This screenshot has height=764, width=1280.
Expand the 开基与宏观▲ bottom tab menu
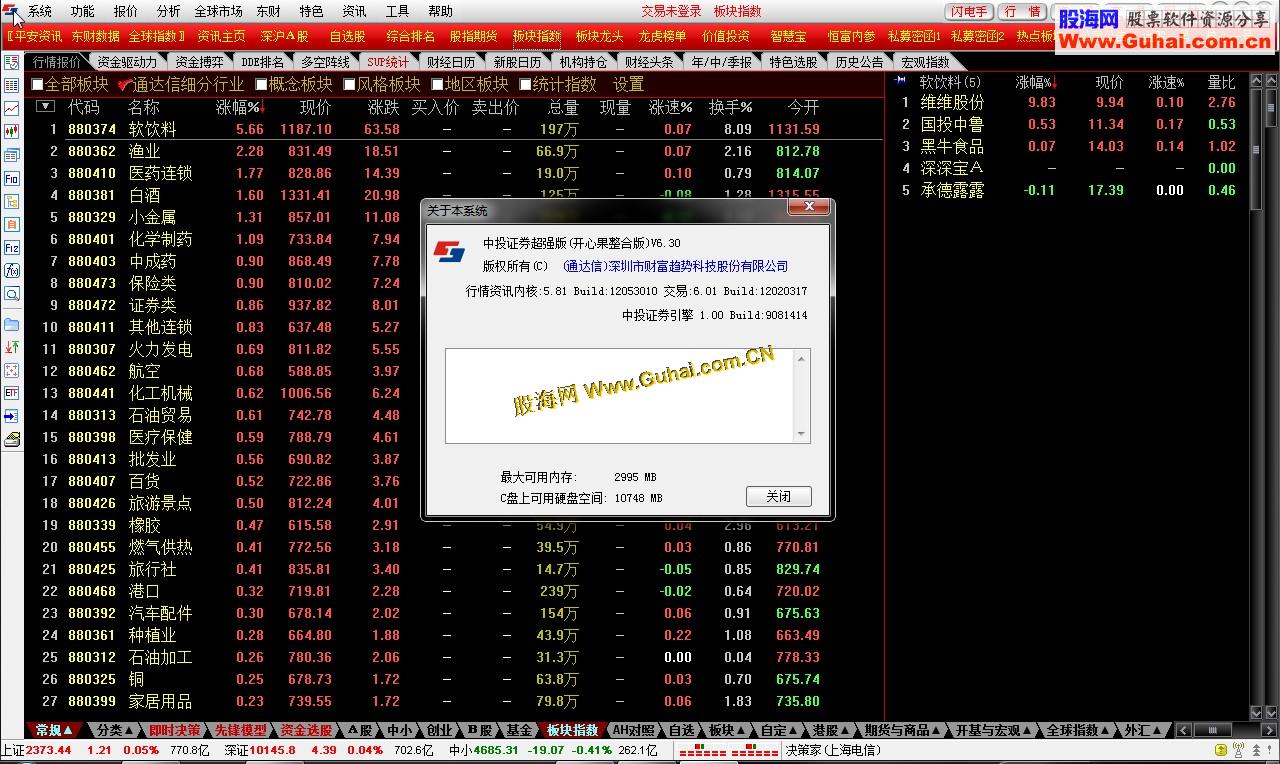click(994, 730)
